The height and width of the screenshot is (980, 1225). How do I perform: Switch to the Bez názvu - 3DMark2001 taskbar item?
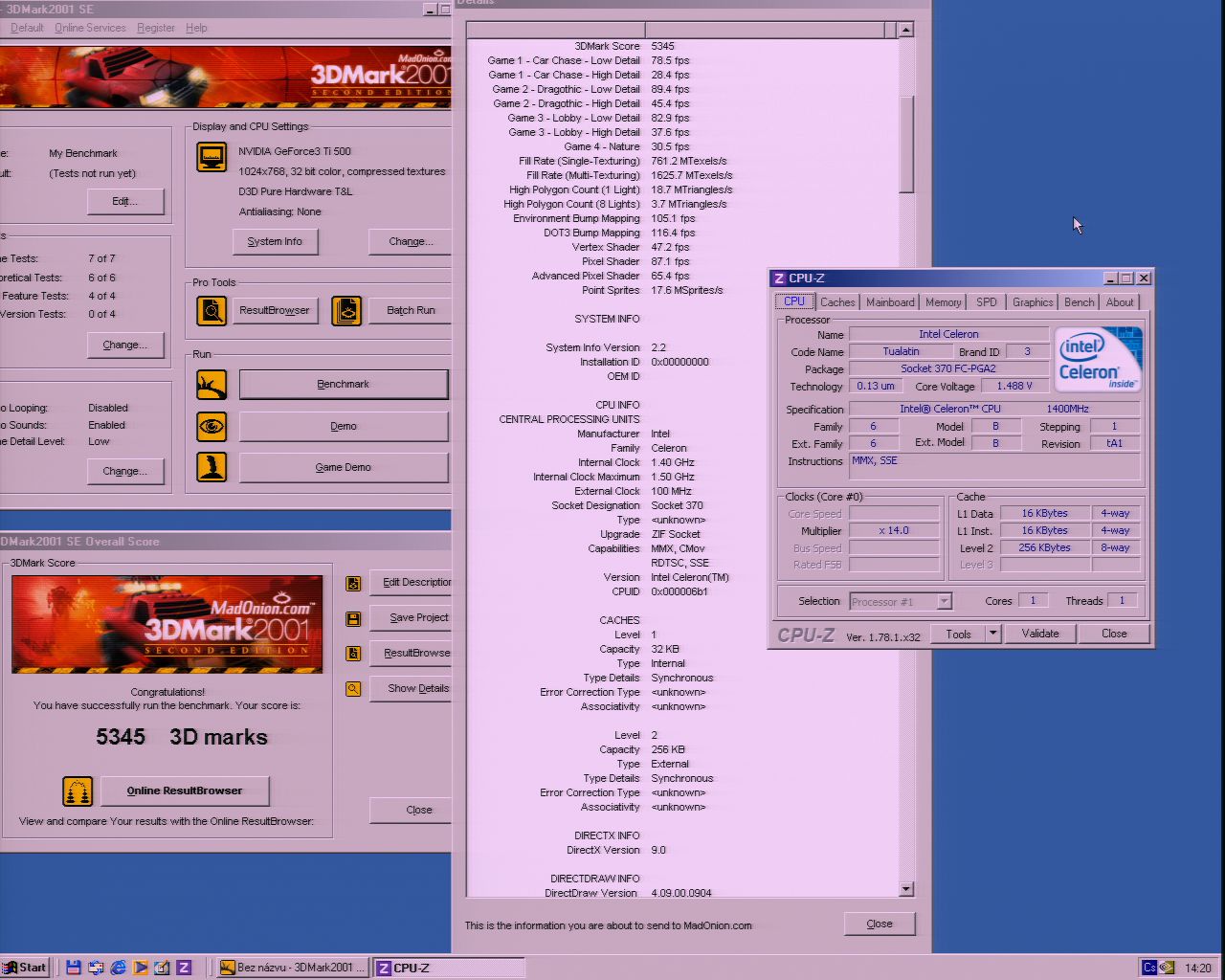(293, 968)
